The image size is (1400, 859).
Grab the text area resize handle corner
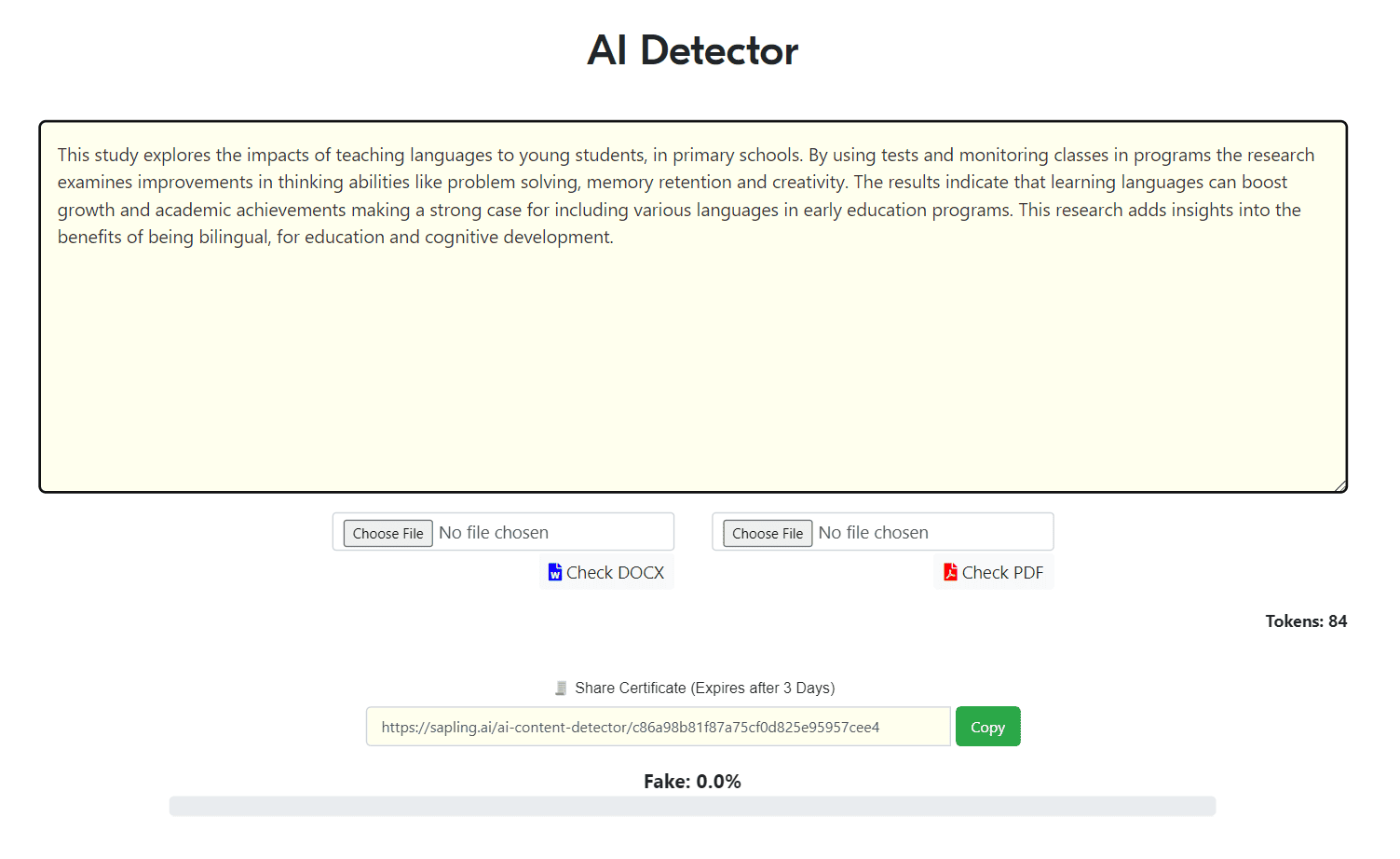[1339, 484]
